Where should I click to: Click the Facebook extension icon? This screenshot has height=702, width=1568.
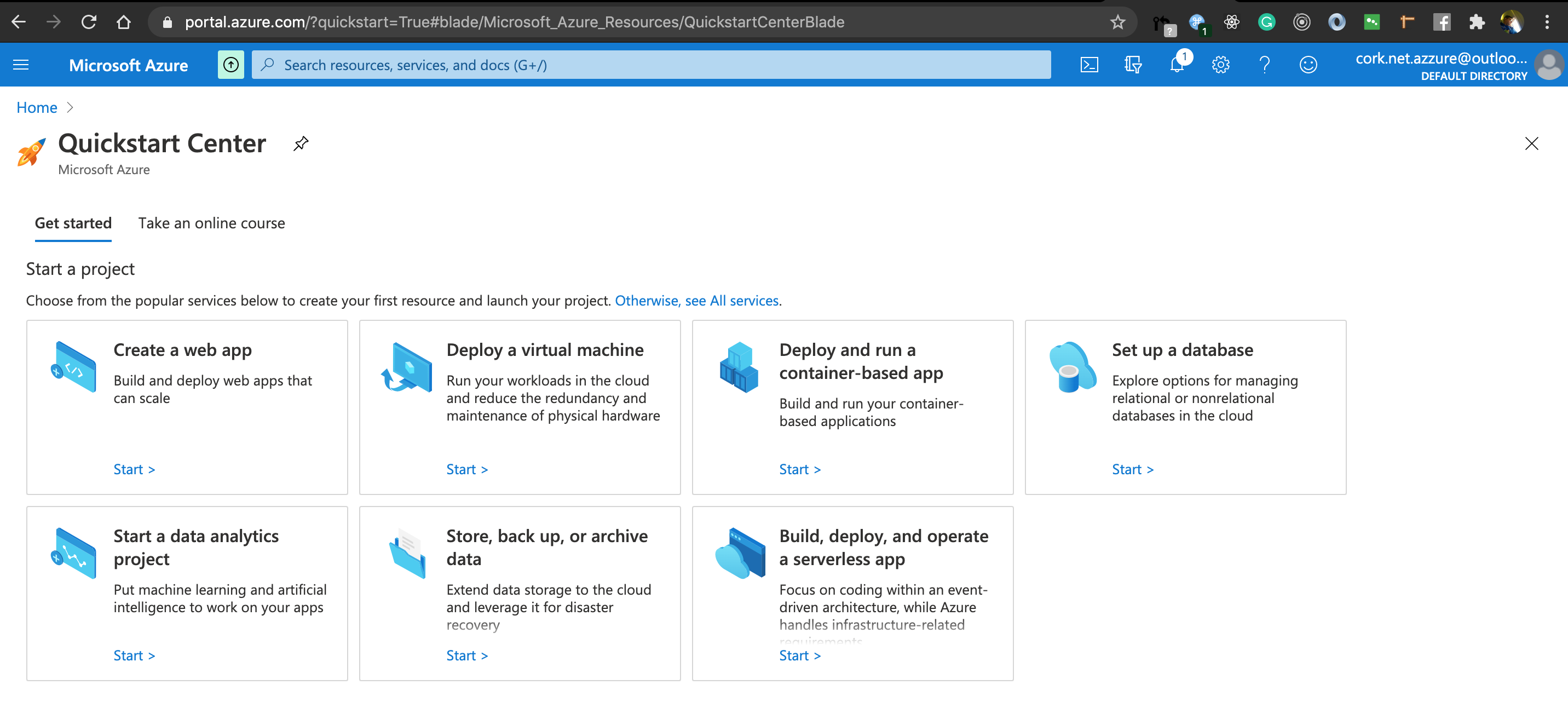tap(1442, 22)
